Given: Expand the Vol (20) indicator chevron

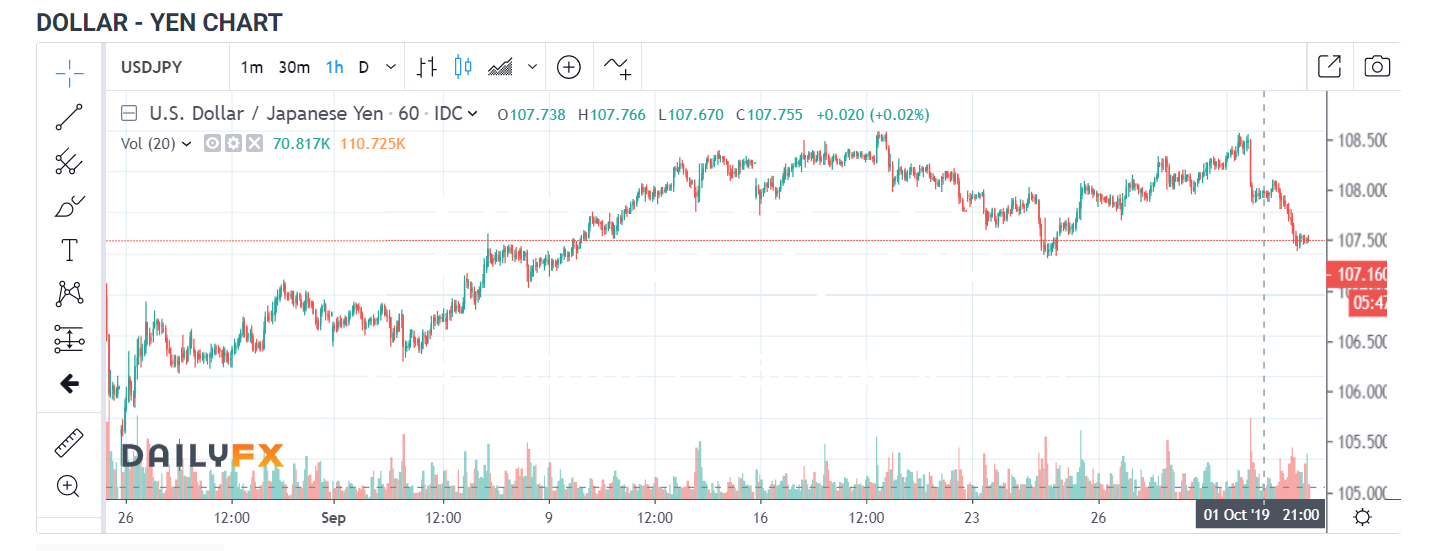Looking at the screenshot, I should (186, 144).
